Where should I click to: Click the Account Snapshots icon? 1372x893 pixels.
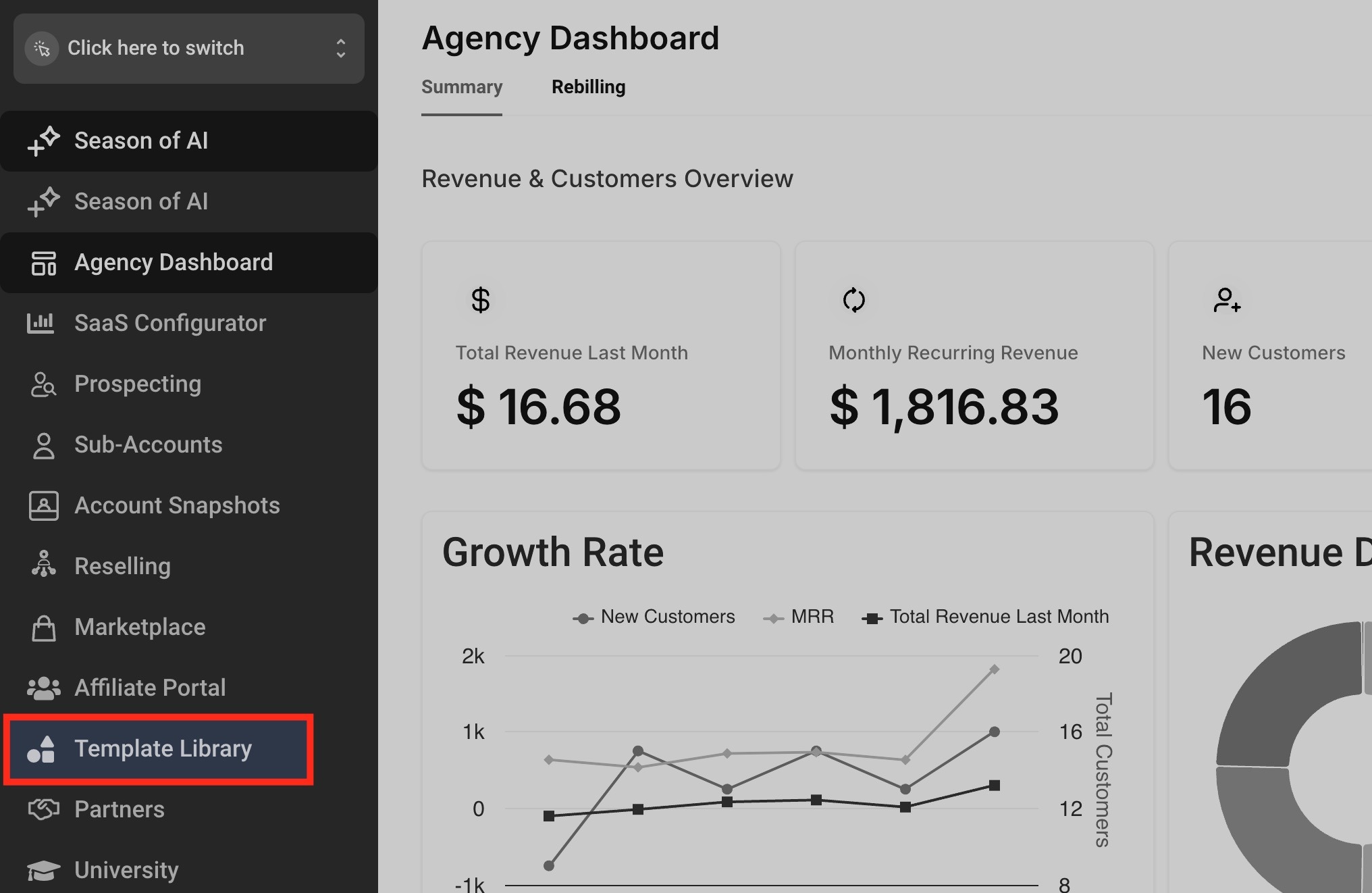(x=43, y=505)
